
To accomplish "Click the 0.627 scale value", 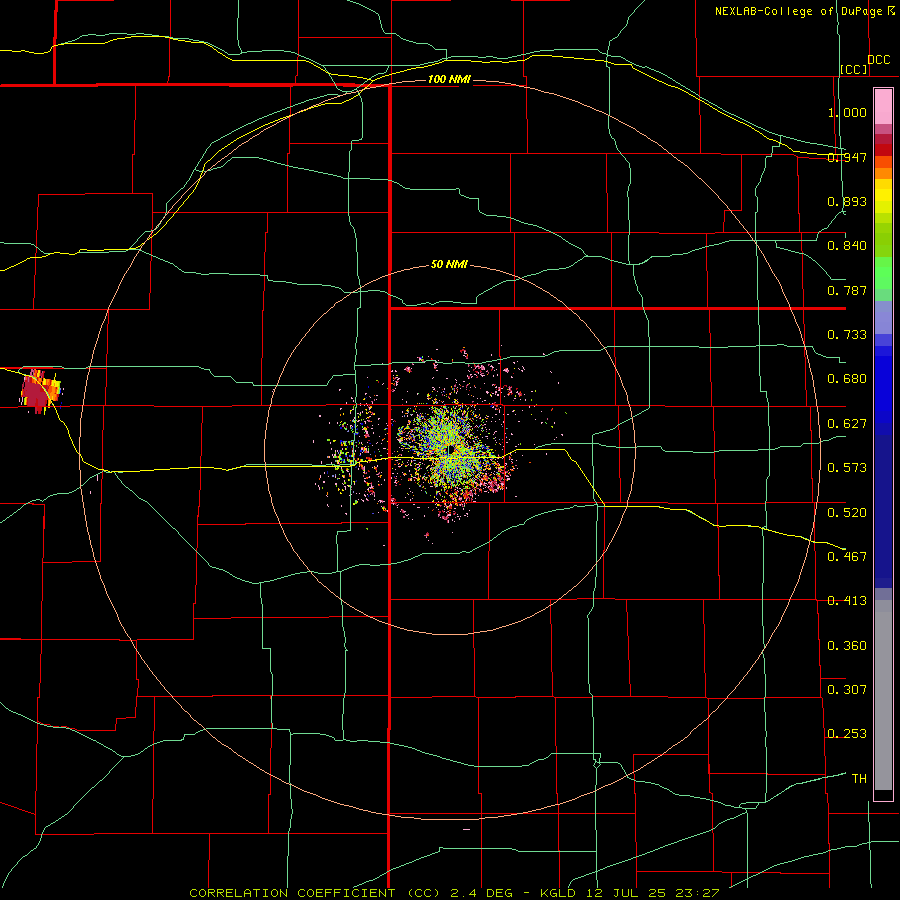I will point(847,424).
